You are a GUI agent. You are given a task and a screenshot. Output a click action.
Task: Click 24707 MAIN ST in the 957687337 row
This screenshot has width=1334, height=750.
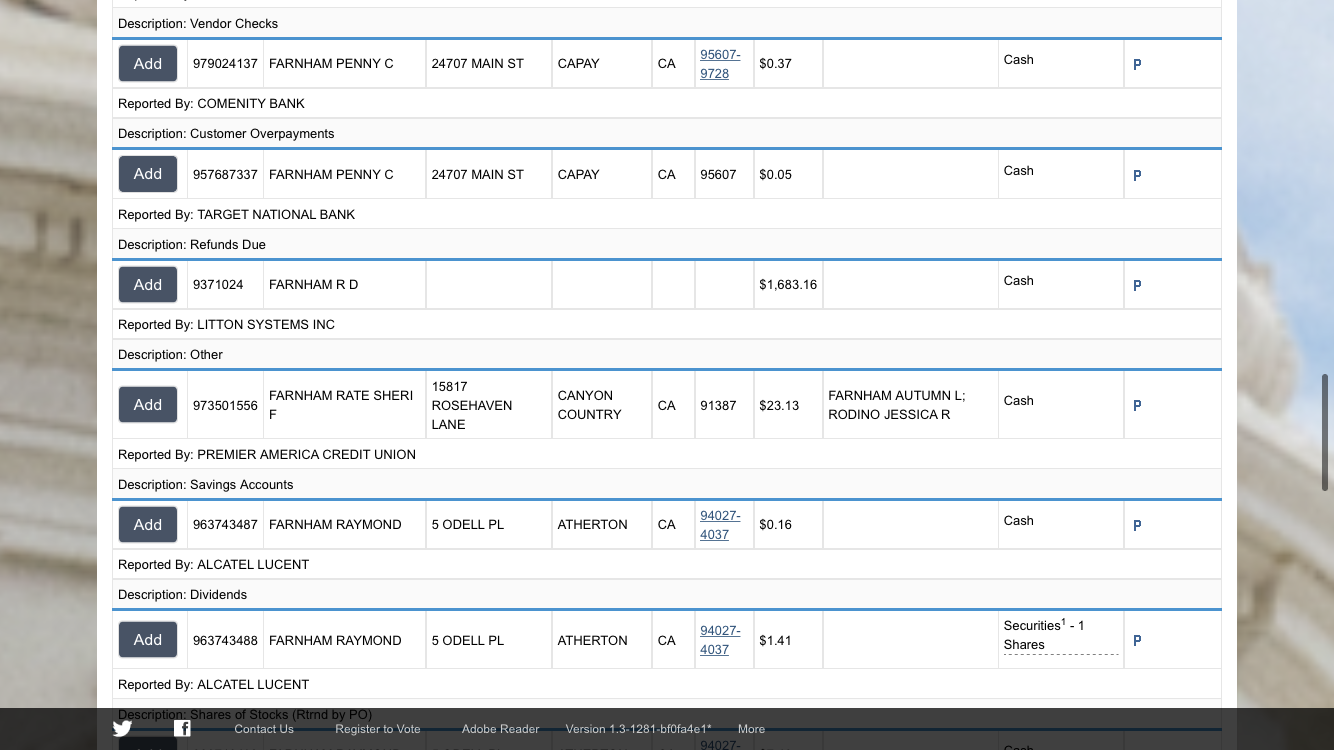click(478, 175)
